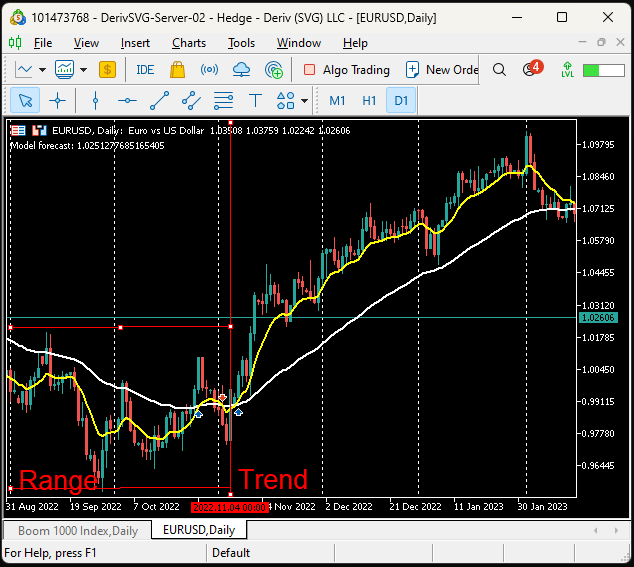Select the horizontal line tool
634x567 pixels.
click(x=127, y=100)
